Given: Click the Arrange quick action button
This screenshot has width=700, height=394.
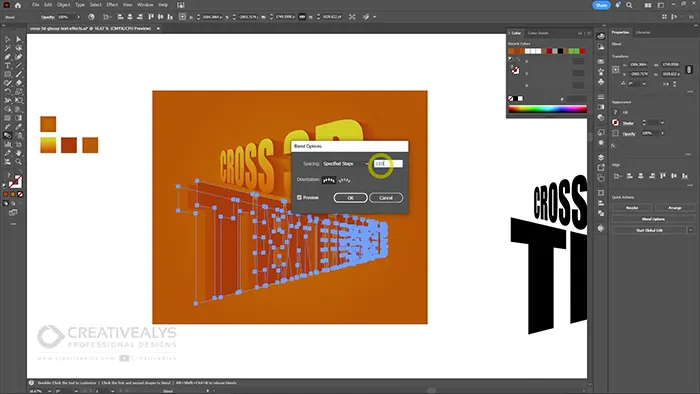Looking at the screenshot, I should point(675,207).
